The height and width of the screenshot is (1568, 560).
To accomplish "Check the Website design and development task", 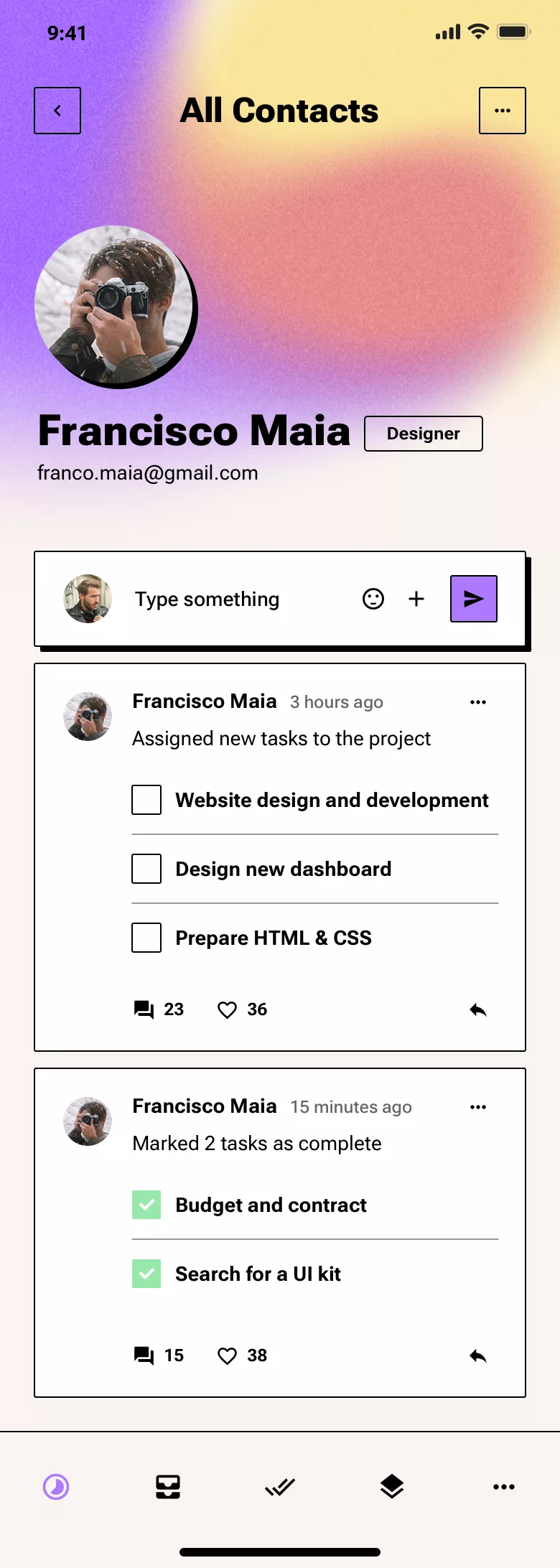I will pyautogui.click(x=146, y=800).
